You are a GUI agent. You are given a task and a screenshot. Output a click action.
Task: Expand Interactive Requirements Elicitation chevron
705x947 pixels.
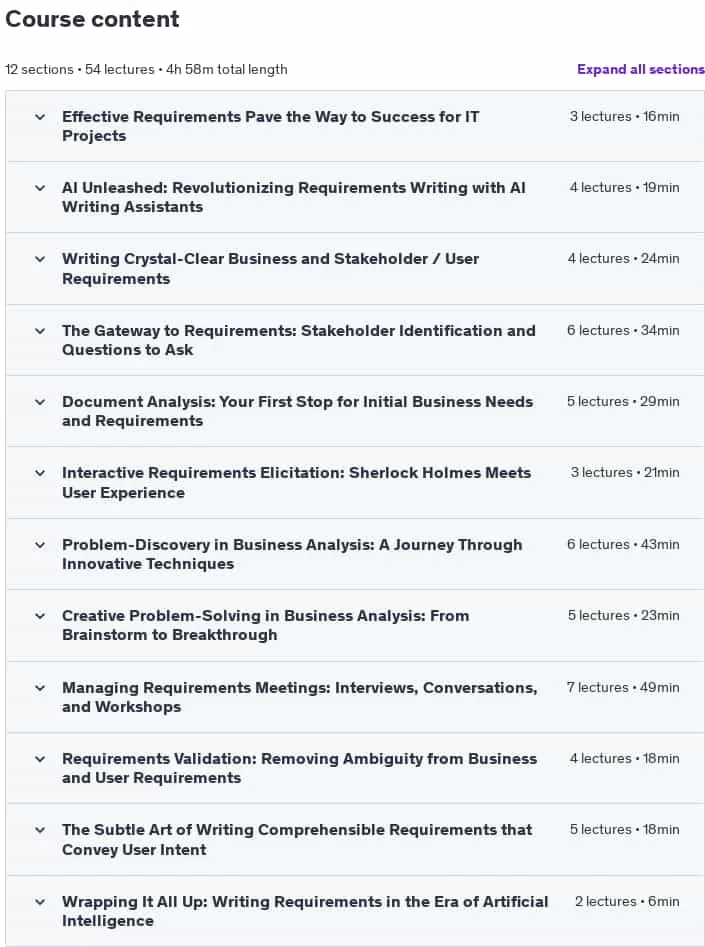[x=40, y=473]
